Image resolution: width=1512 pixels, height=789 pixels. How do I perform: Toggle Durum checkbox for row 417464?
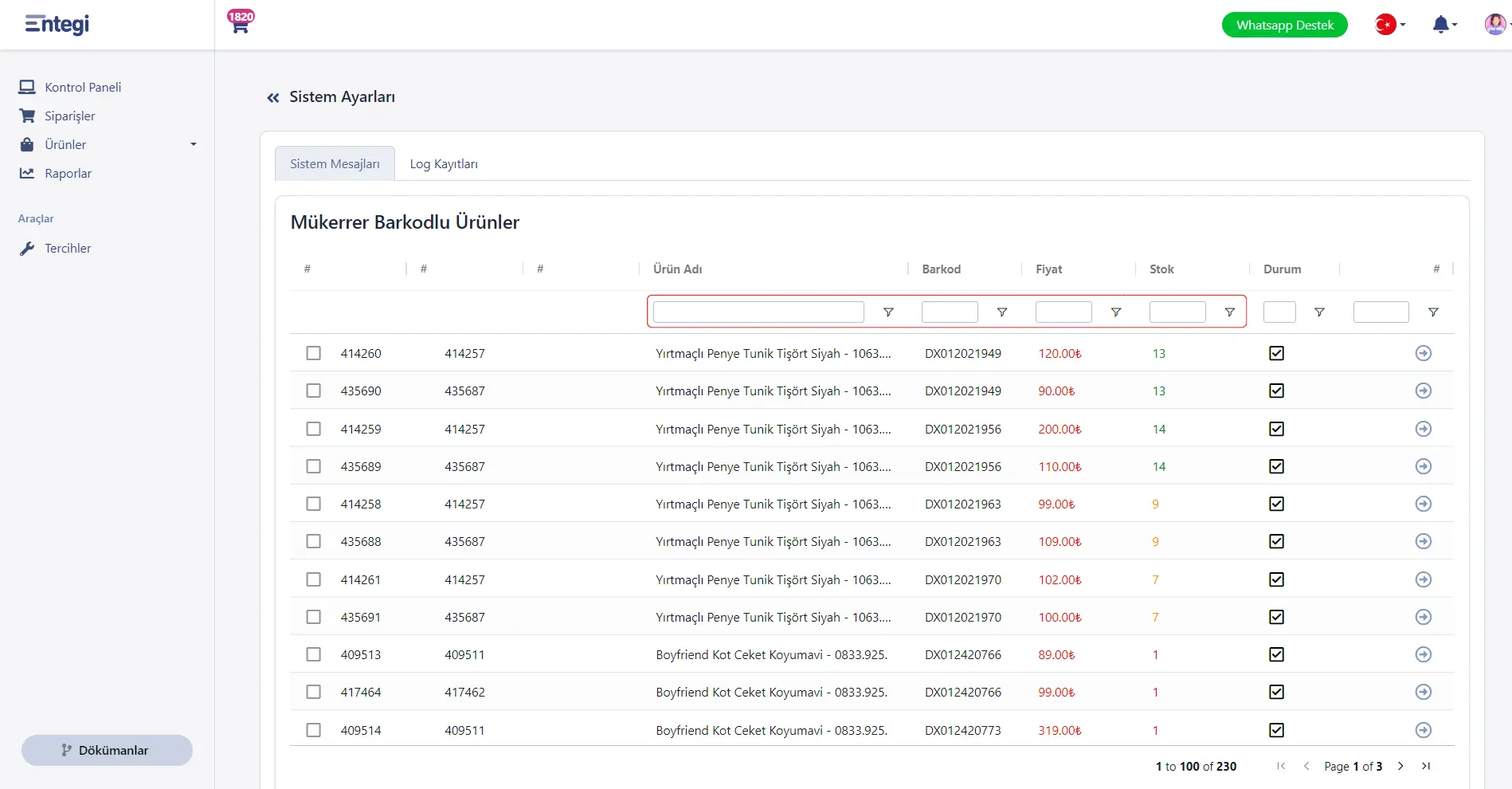point(1276,692)
